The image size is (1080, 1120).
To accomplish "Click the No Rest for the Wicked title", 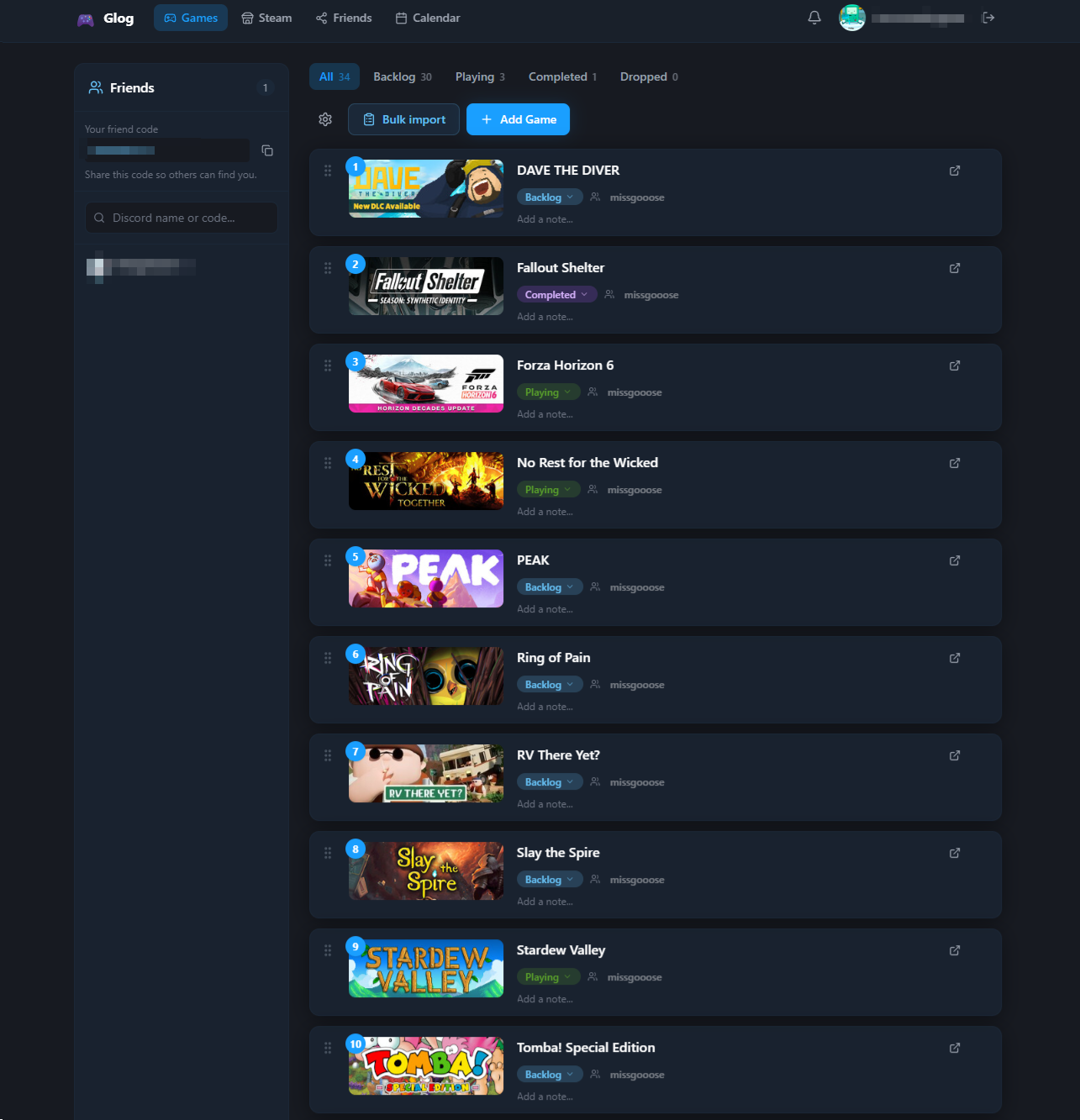I will [x=587, y=463].
